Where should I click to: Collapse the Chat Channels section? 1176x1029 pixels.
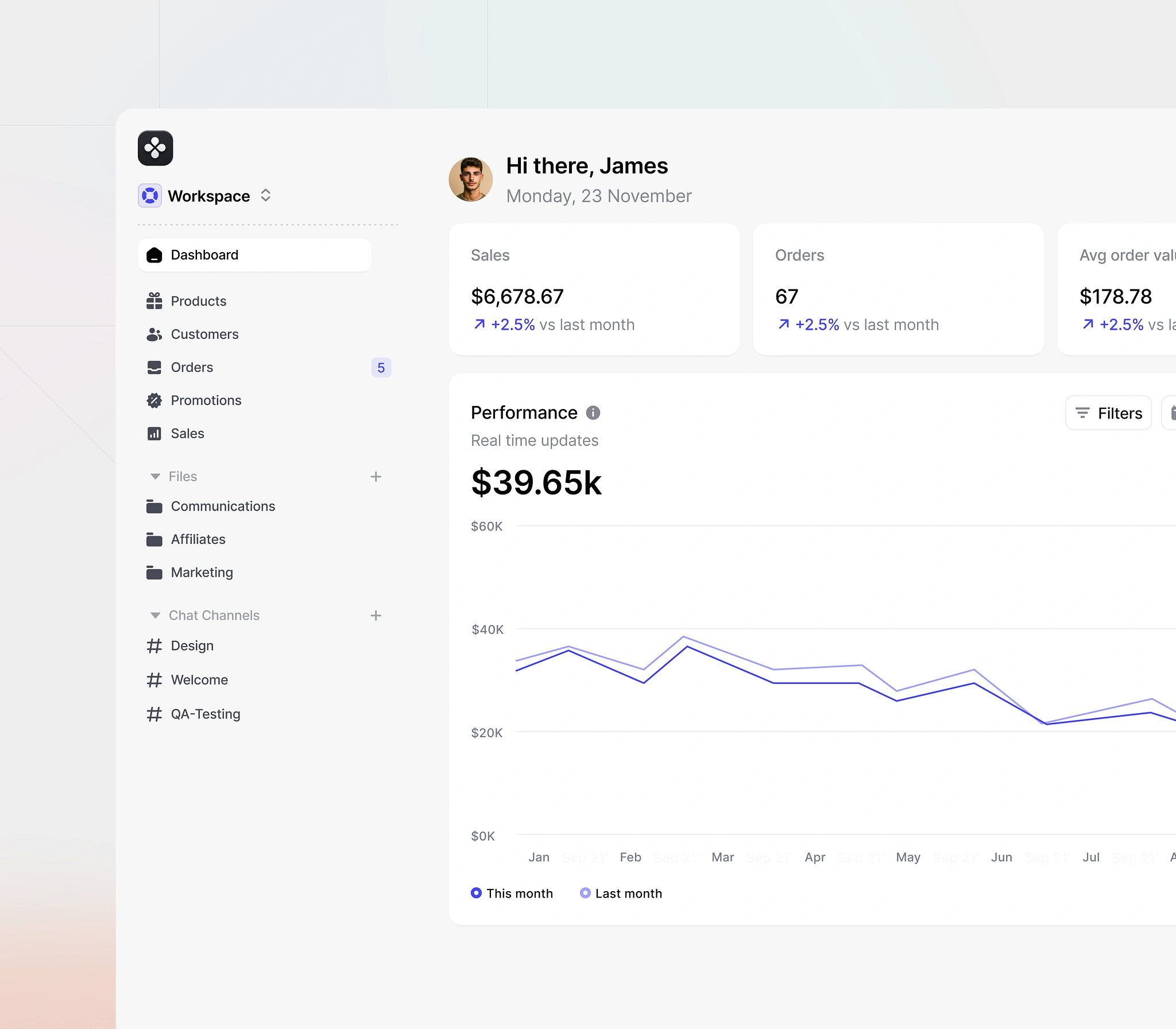point(155,616)
